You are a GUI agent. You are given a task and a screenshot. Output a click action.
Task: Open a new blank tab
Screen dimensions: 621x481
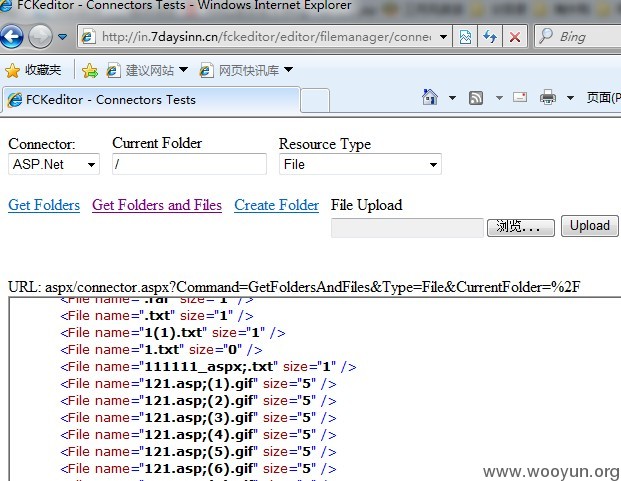[x=315, y=101]
